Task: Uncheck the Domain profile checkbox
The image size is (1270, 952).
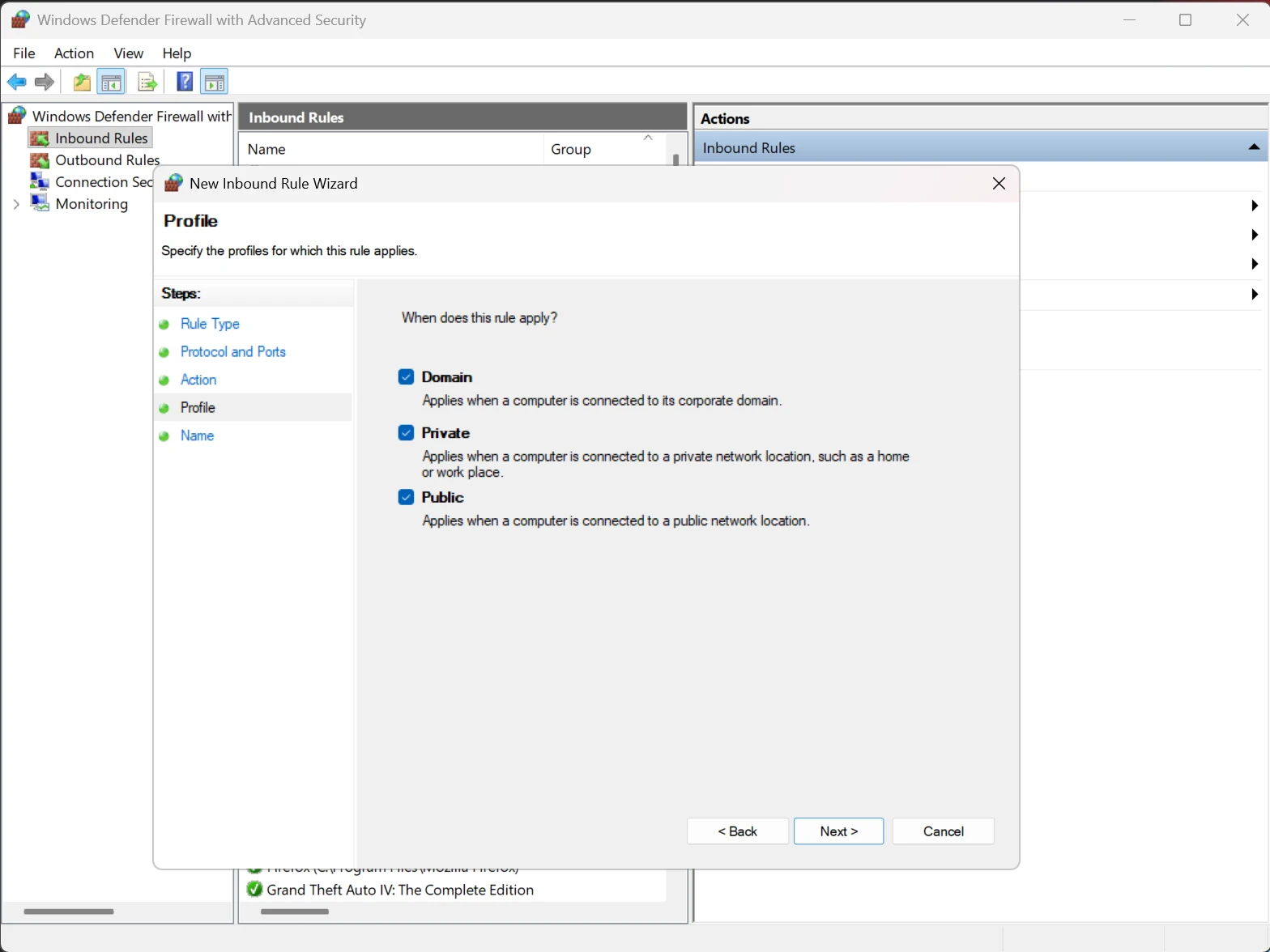Action: click(x=407, y=377)
